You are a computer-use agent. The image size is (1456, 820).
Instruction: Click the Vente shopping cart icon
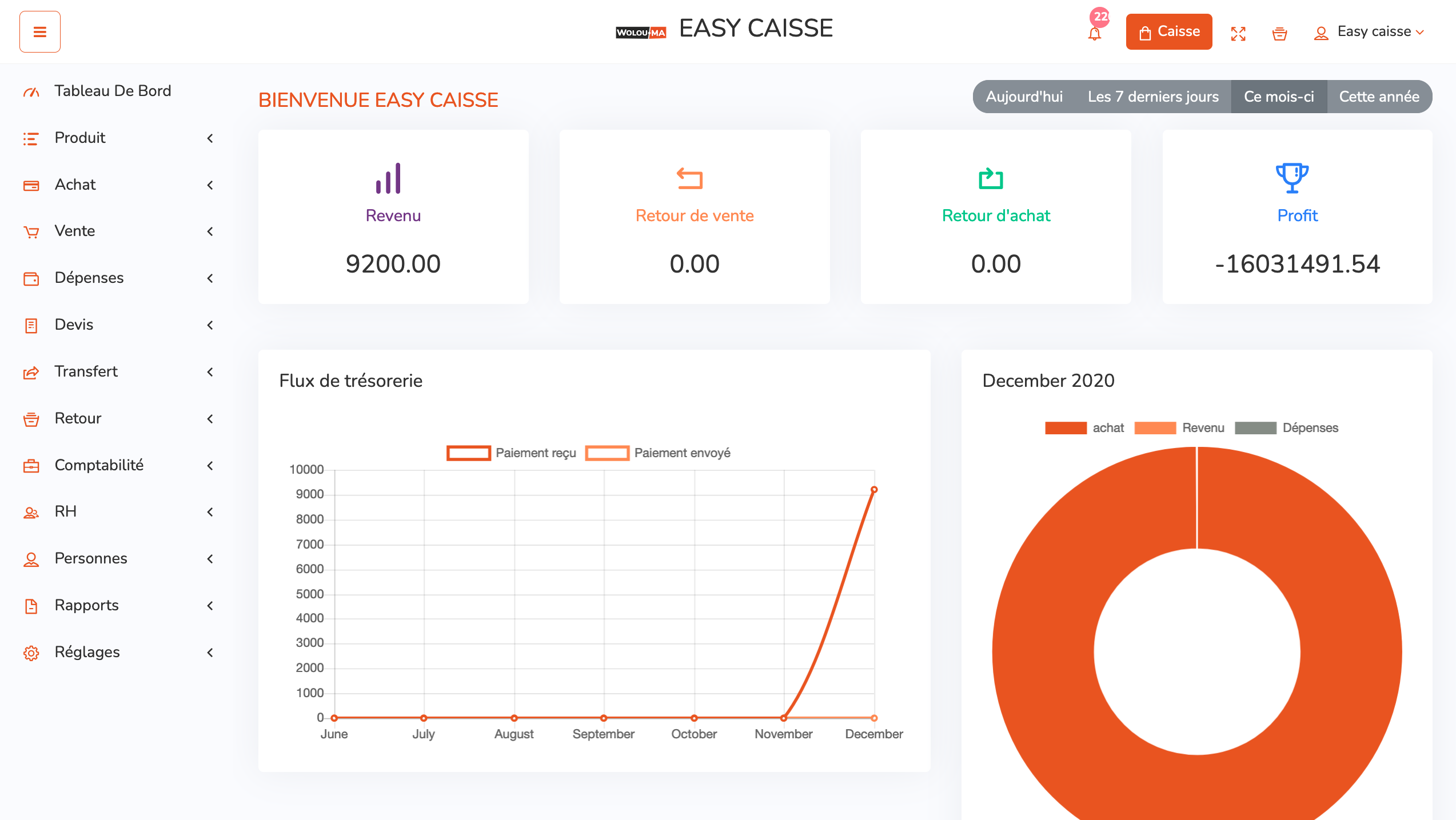[x=31, y=232]
